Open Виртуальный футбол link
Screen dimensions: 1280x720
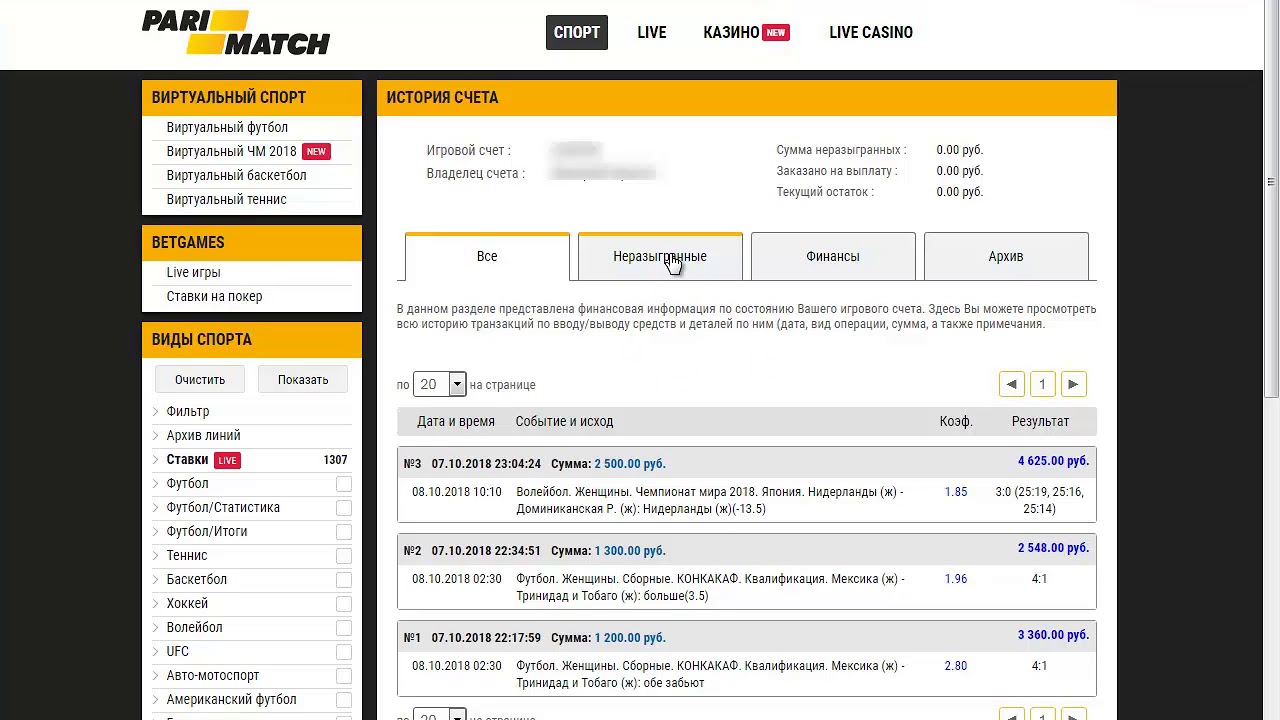tap(227, 127)
